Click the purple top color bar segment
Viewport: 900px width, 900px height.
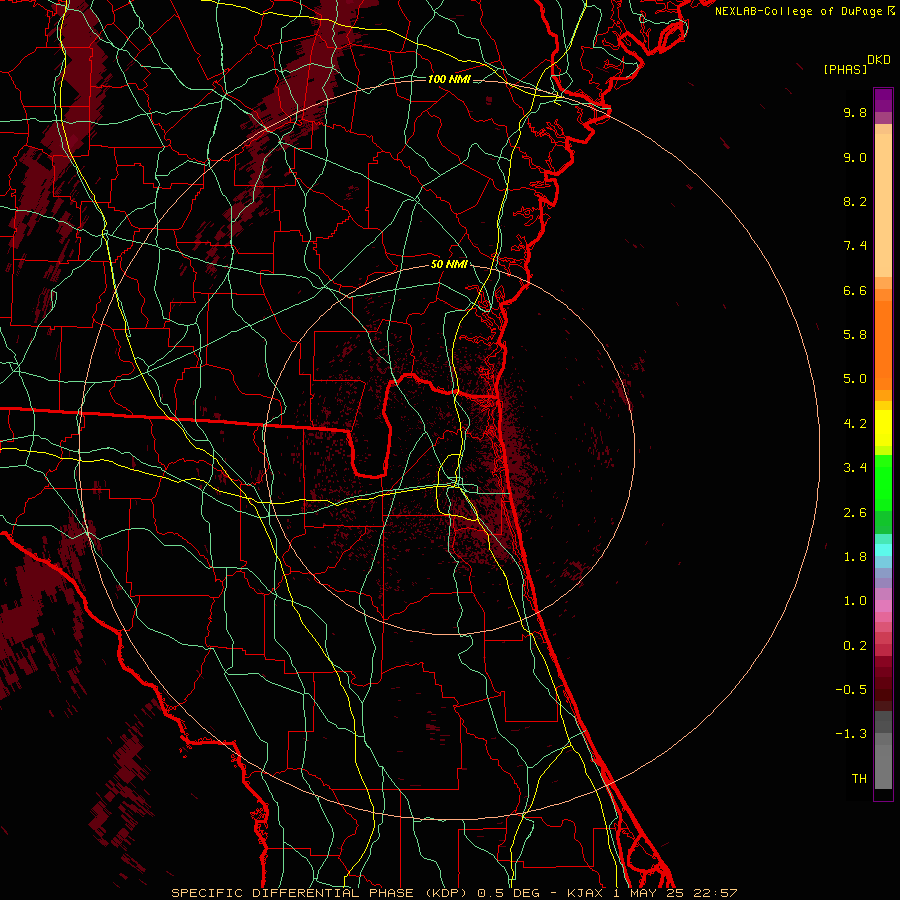(x=883, y=100)
